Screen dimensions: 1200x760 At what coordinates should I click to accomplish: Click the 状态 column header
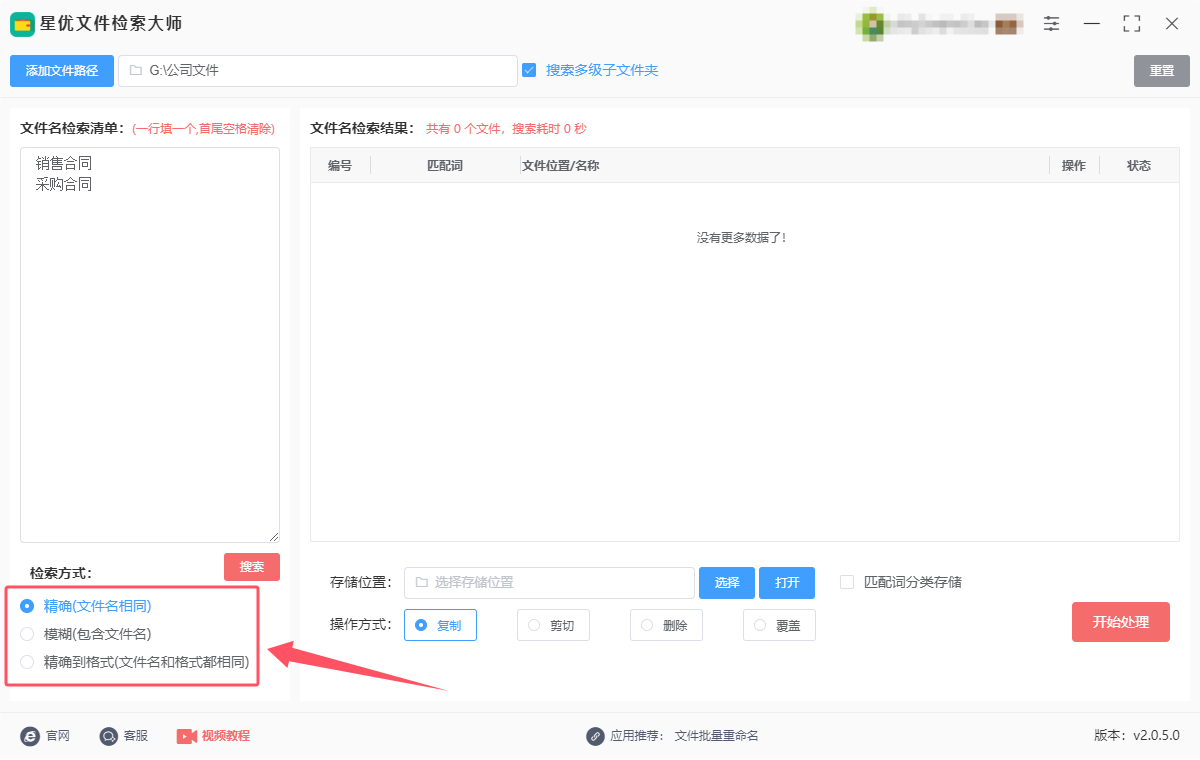coord(1139,166)
